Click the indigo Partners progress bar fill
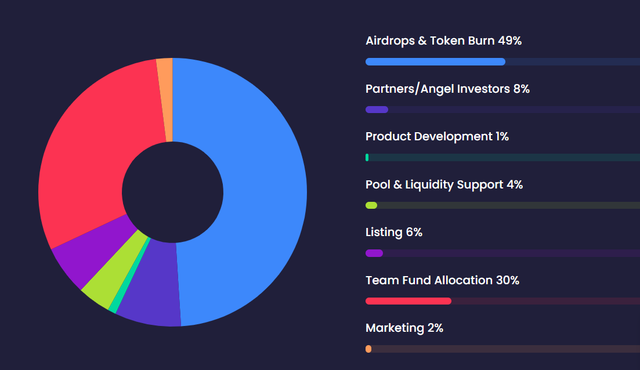The height and width of the screenshot is (370, 640). coord(377,109)
